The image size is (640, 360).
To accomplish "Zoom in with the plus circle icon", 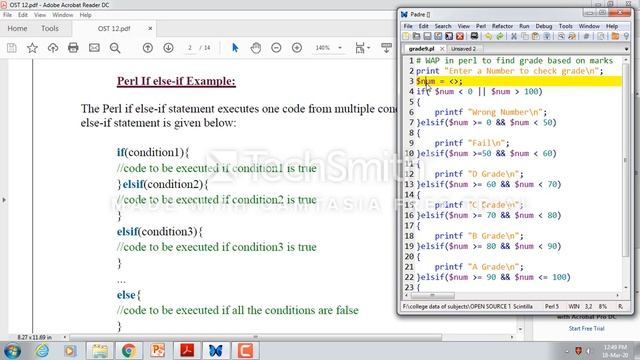I will point(297,48).
